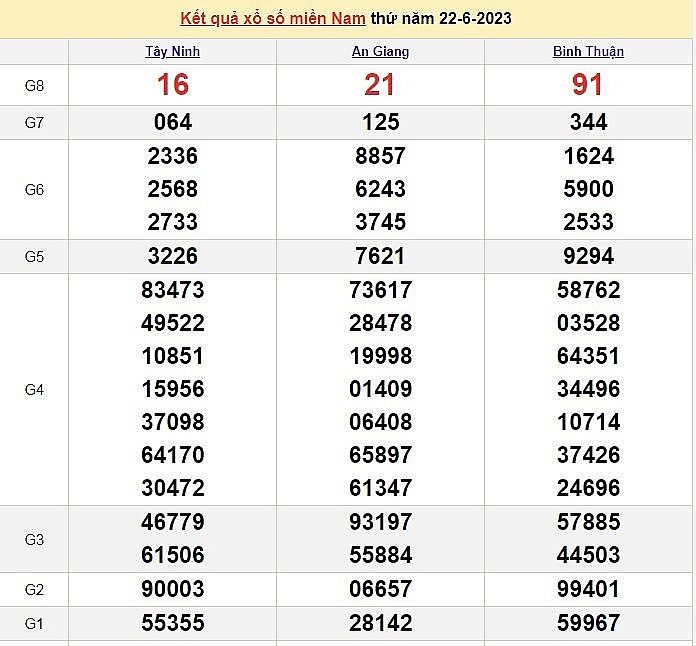
Task: Select the G2 prize row label
Action: pos(34,589)
